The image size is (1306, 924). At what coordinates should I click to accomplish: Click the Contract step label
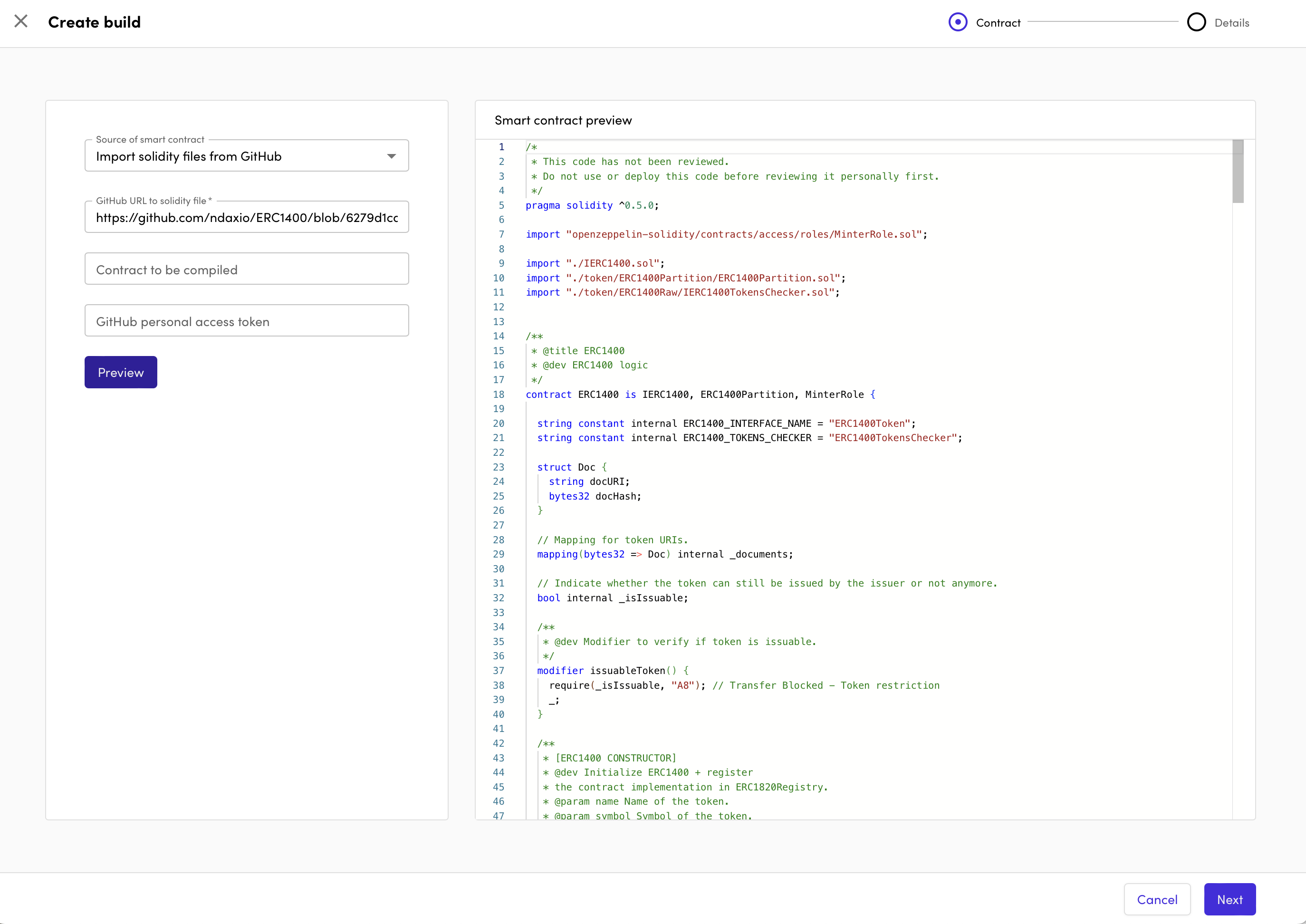(998, 23)
